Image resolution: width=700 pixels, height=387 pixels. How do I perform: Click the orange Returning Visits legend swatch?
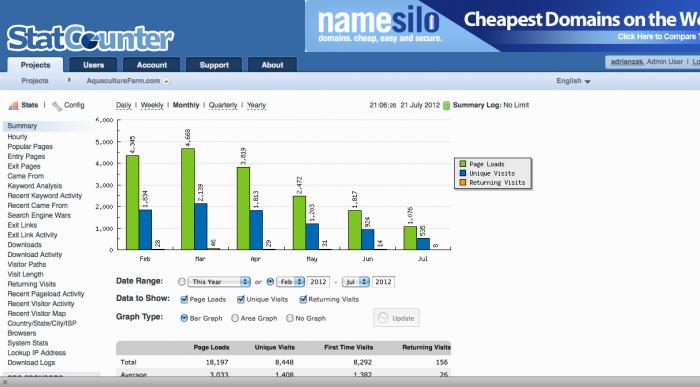pyautogui.click(x=462, y=183)
